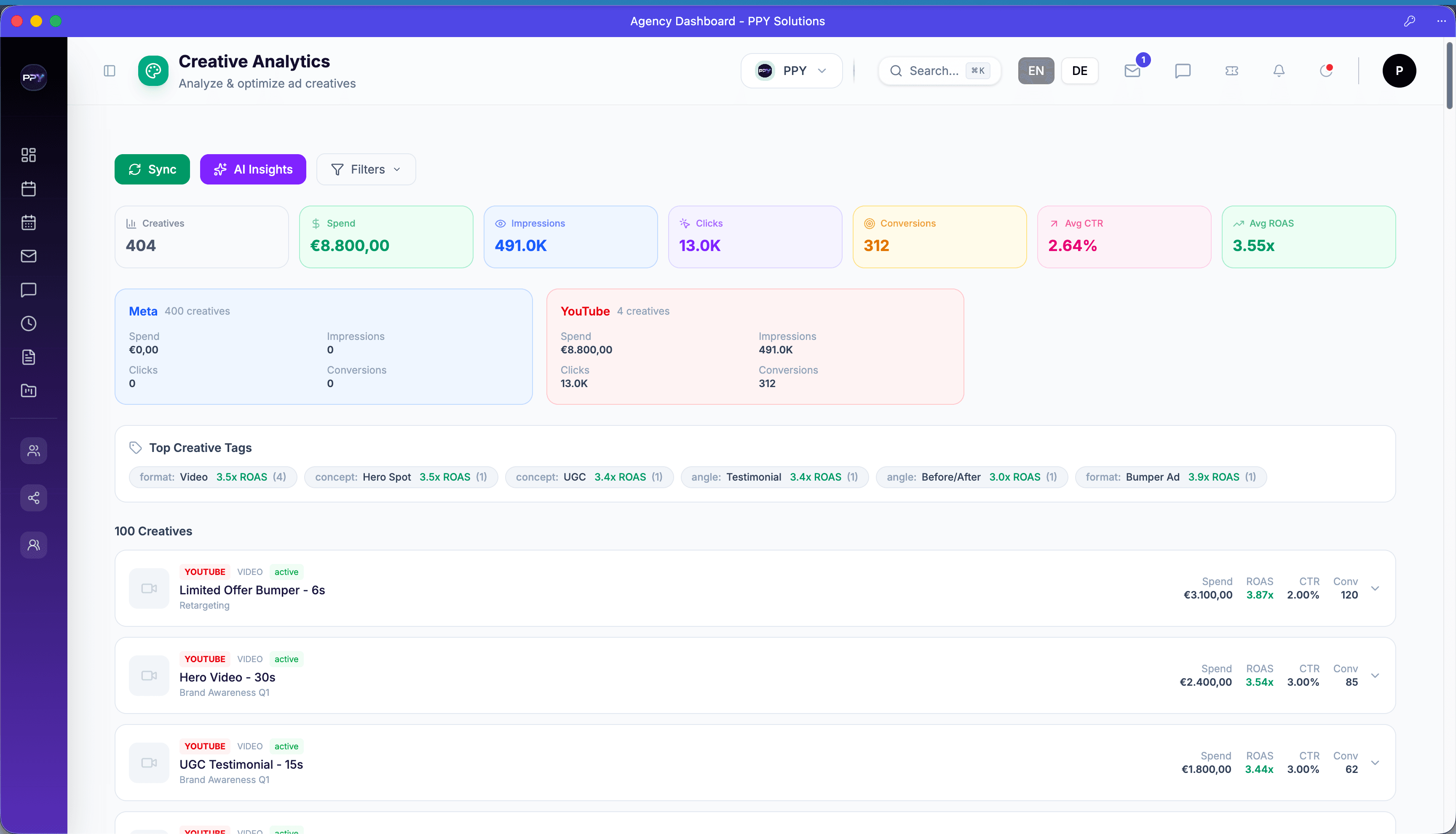This screenshot has height=834, width=1456.
Task: Open the header mail icon with badge 1
Action: [1132, 70]
